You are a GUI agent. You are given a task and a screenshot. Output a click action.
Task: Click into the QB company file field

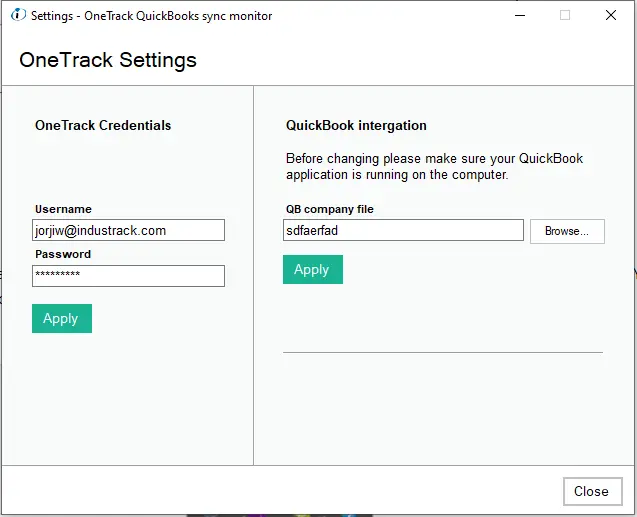(403, 230)
